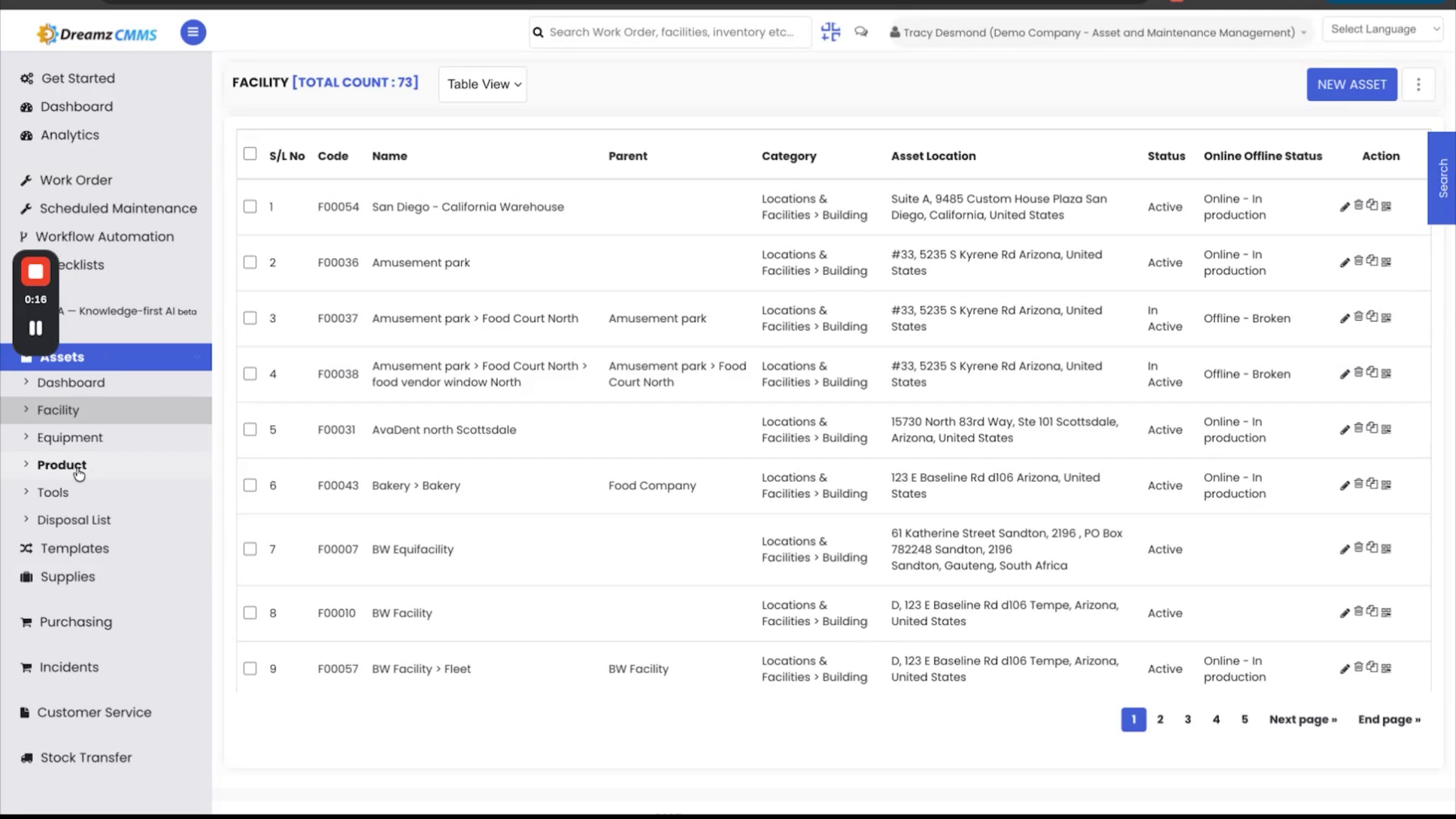The width and height of the screenshot is (1456, 819).
Task: Select the F00036 Amusement park checkbox
Action: pos(250,262)
